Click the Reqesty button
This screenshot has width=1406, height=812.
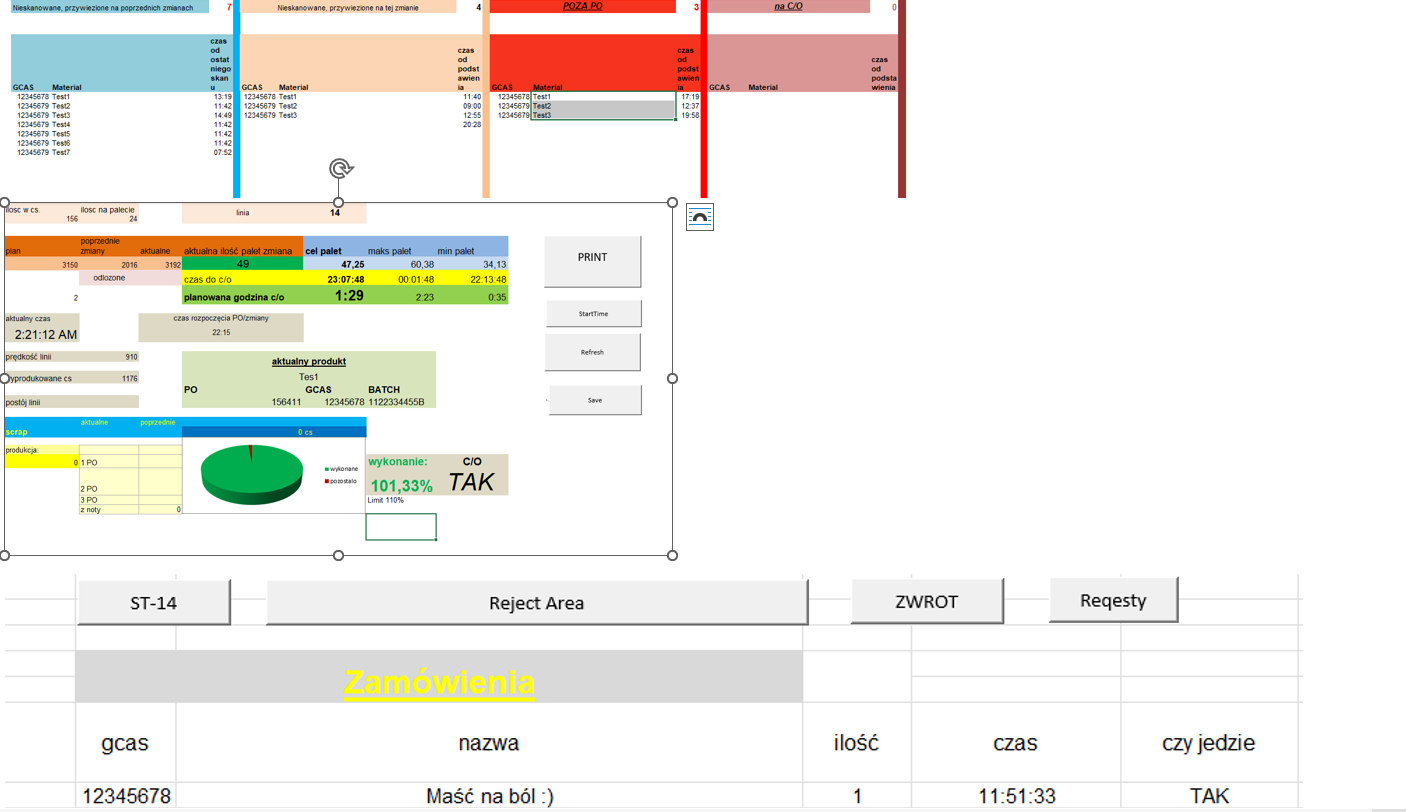click(x=1113, y=600)
